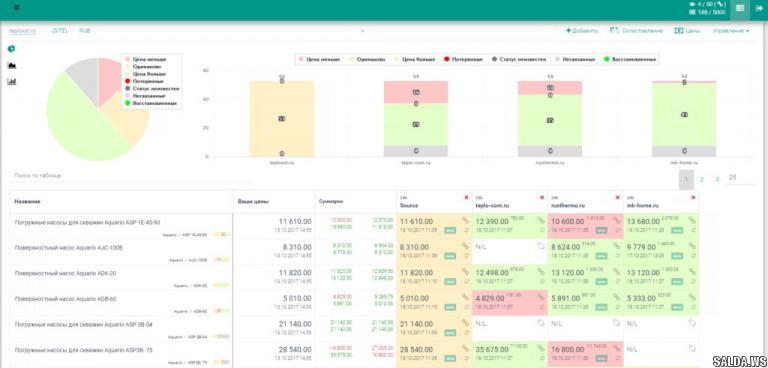Toggle 'Статус неизвестен' in bar chart legend
Image resolution: width=768 pixels, height=368 pixels.
(519, 59)
